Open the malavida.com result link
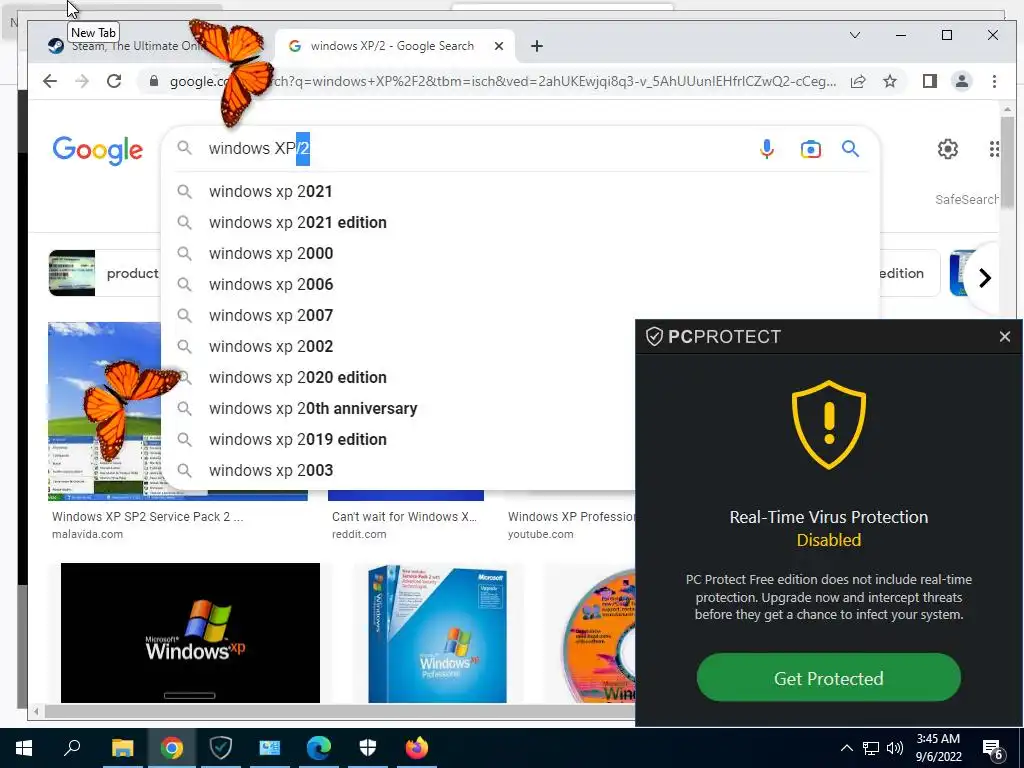The image size is (1024, 768). [88, 534]
